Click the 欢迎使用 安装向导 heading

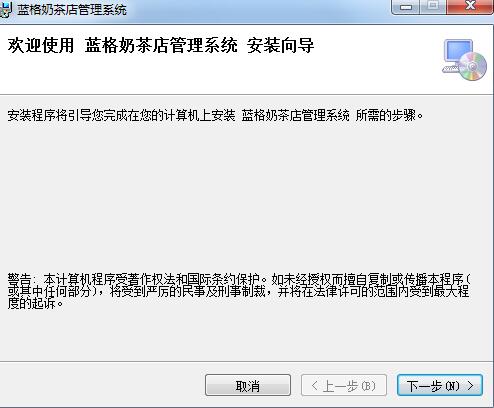coord(161,45)
